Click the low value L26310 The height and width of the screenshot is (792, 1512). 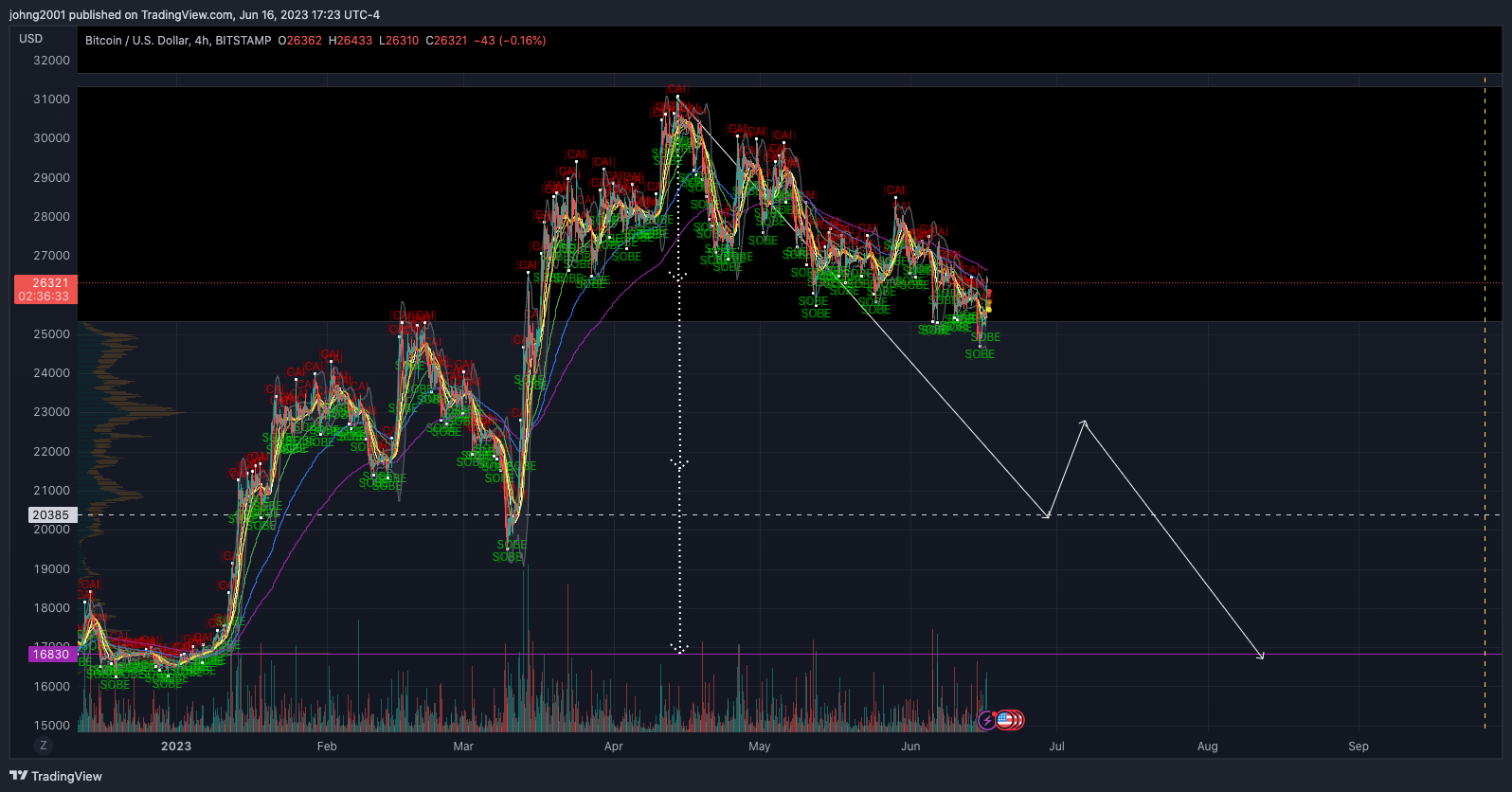tap(399, 41)
